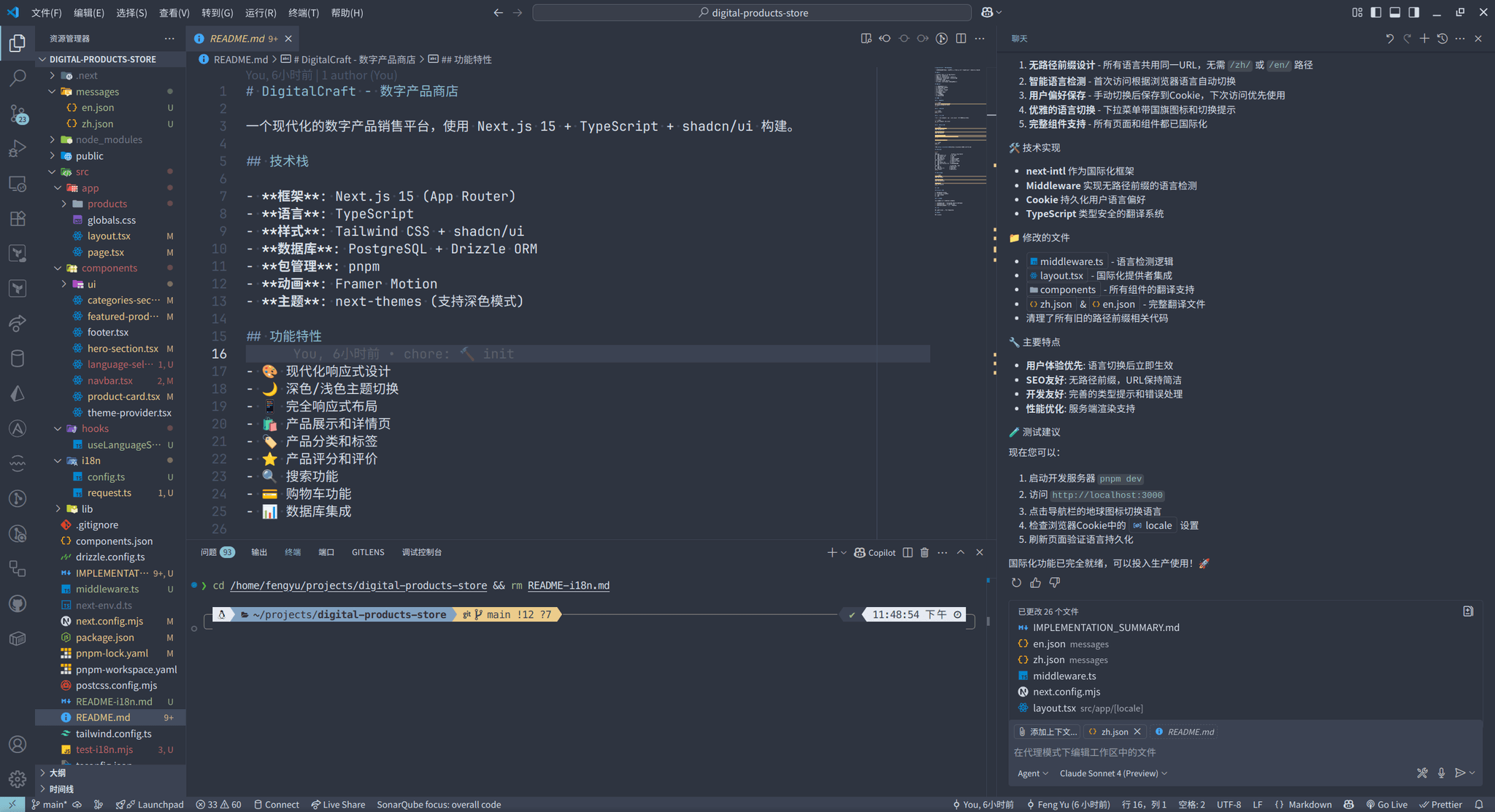Screen dimensions: 1495x812
Task: Start a new chat with plus icon
Action: pyautogui.click(x=1423, y=39)
